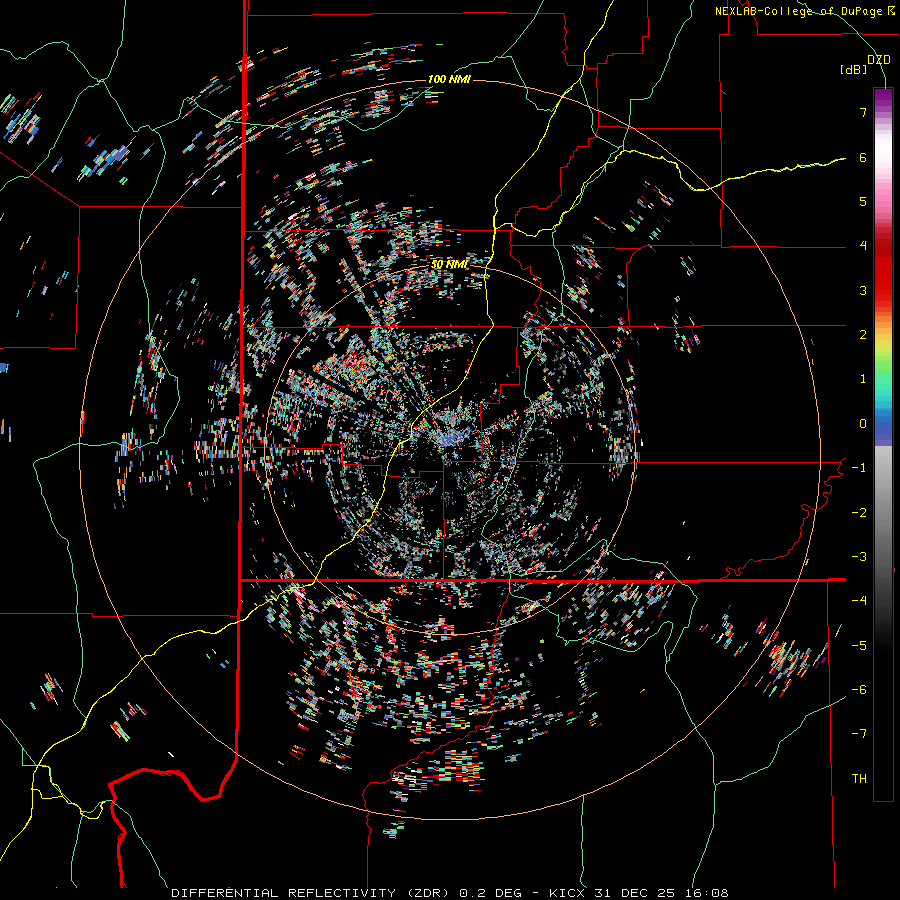This screenshot has height=900, width=900.
Task: Click the NEXLAB-College of DuPage header text
Action: (798, 11)
